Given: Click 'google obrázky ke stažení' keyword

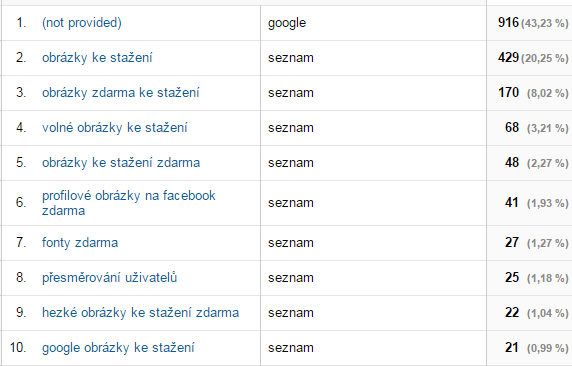Looking at the screenshot, I should (118, 348).
